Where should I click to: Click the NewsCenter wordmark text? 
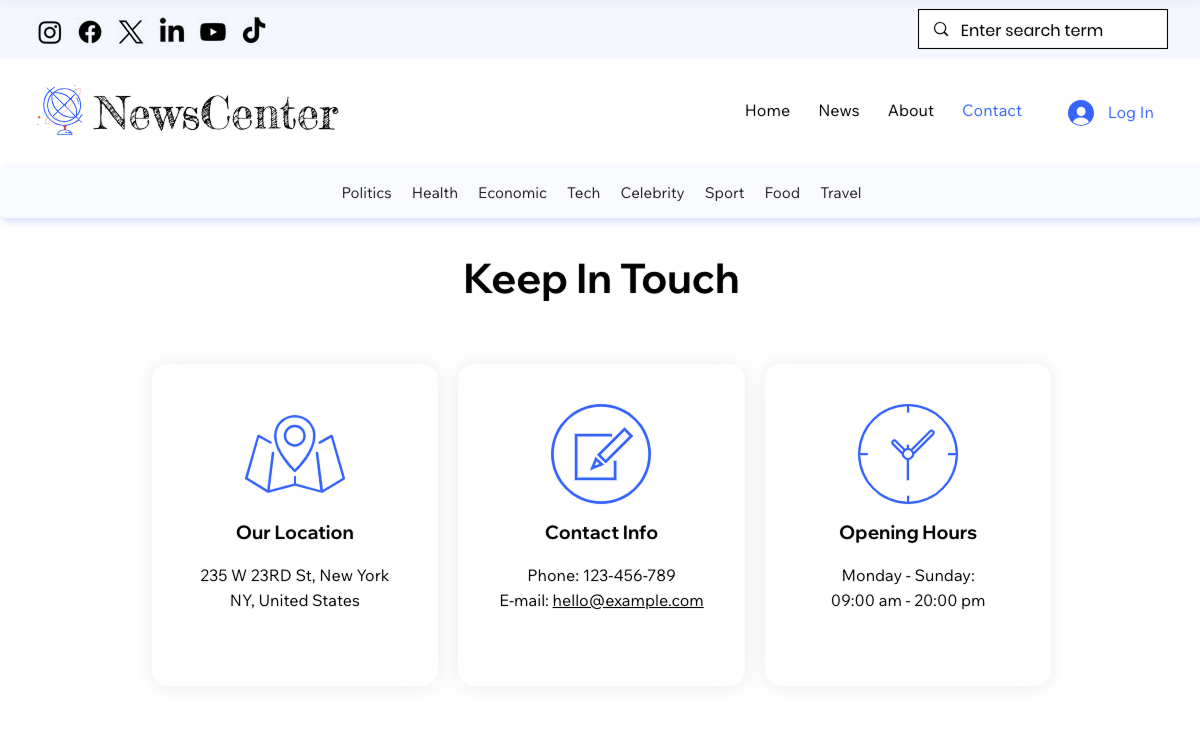(x=216, y=112)
